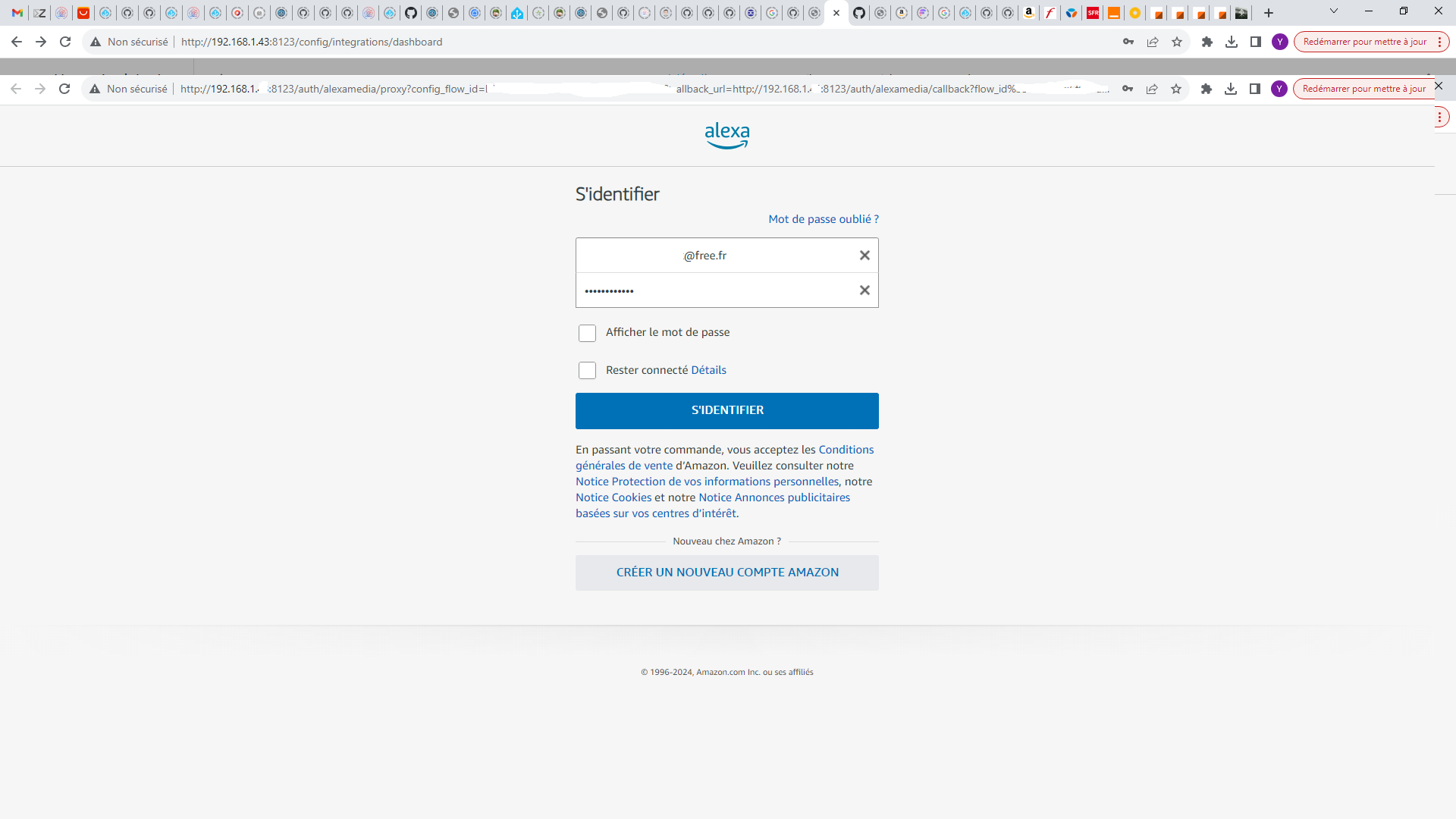Close the active tab with its X
The width and height of the screenshot is (1456, 819).
[836, 13]
